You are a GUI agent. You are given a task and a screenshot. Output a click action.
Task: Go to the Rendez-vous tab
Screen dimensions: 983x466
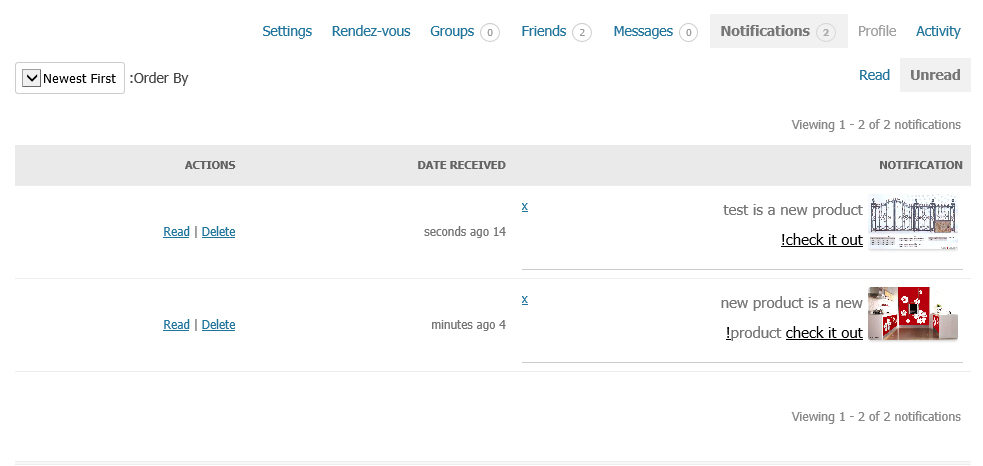(x=371, y=31)
